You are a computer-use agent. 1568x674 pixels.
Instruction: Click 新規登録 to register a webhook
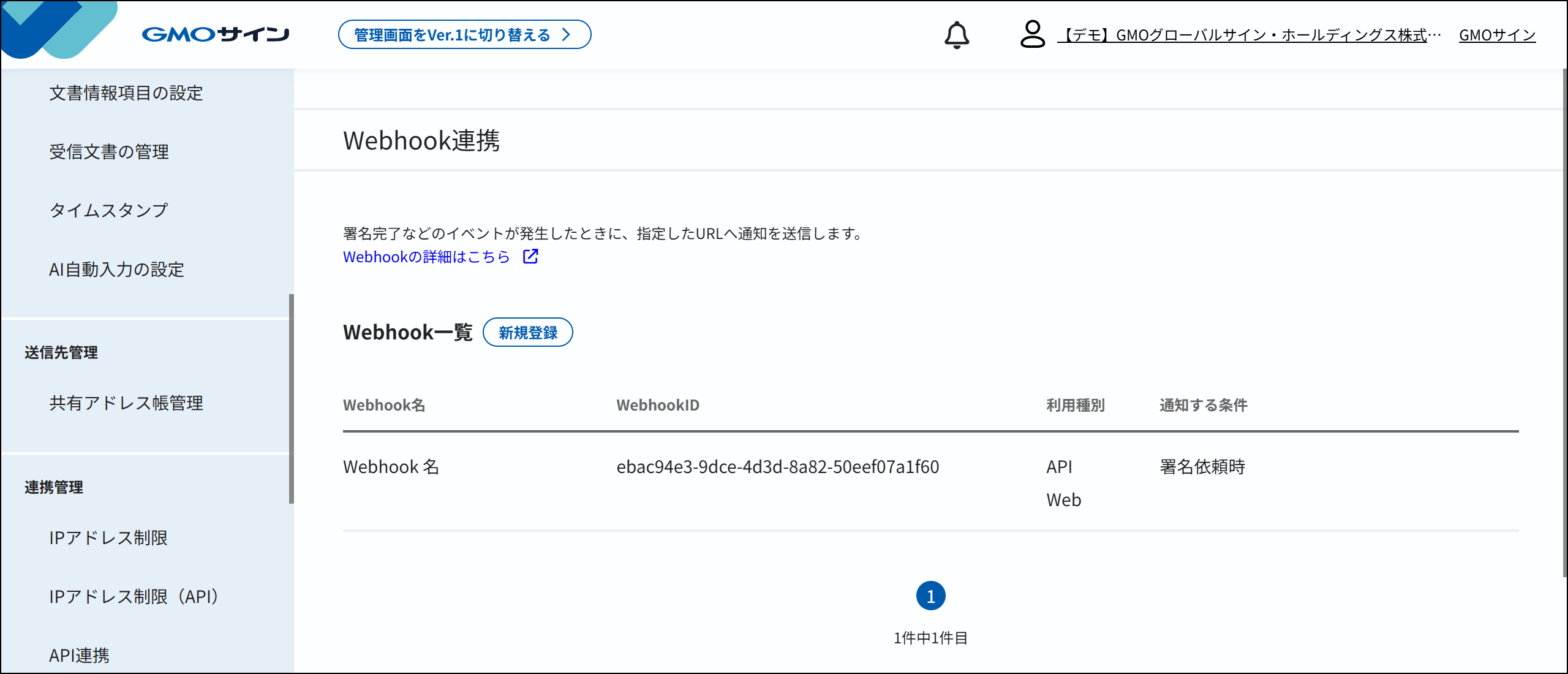point(527,332)
